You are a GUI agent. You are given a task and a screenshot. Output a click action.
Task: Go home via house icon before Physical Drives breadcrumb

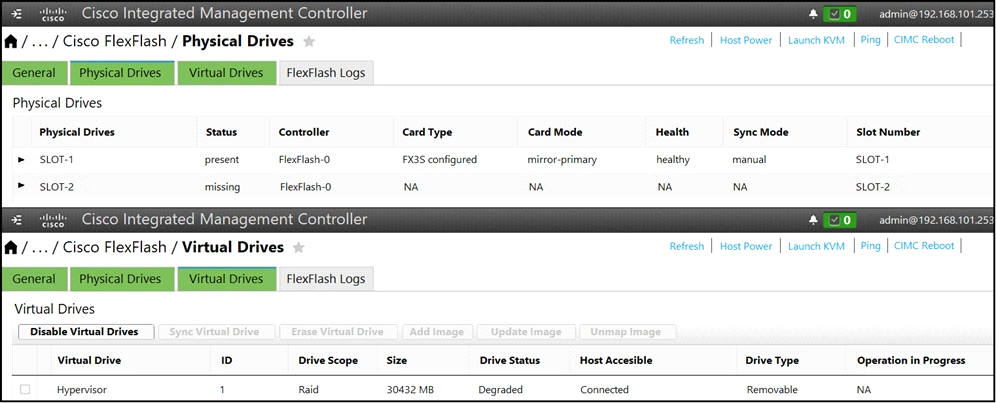[x=11, y=42]
